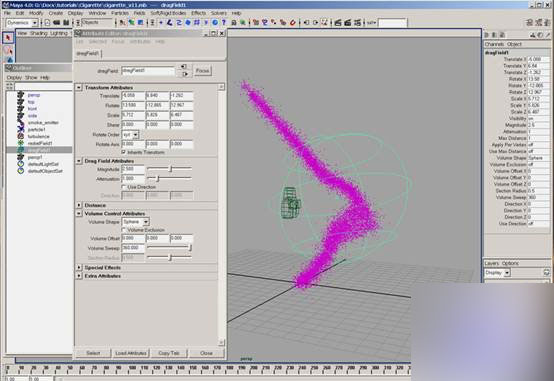Toggle the Inherits Transform checkbox
The width and height of the screenshot is (554, 381).
point(124,152)
